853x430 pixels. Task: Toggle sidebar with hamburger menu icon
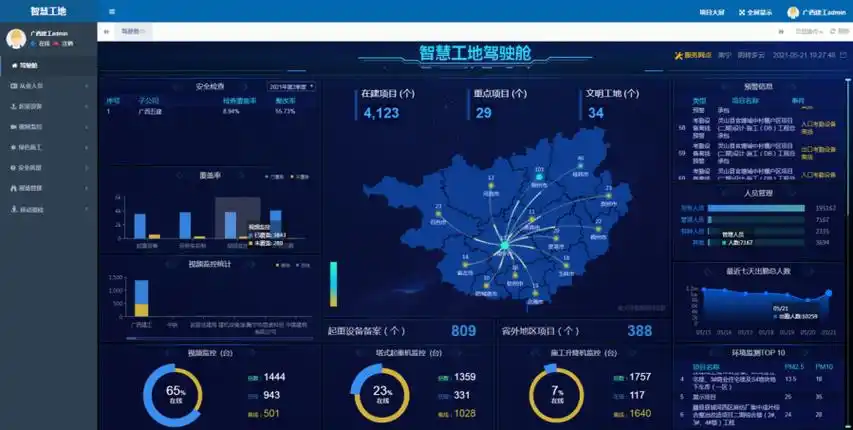point(112,11)
